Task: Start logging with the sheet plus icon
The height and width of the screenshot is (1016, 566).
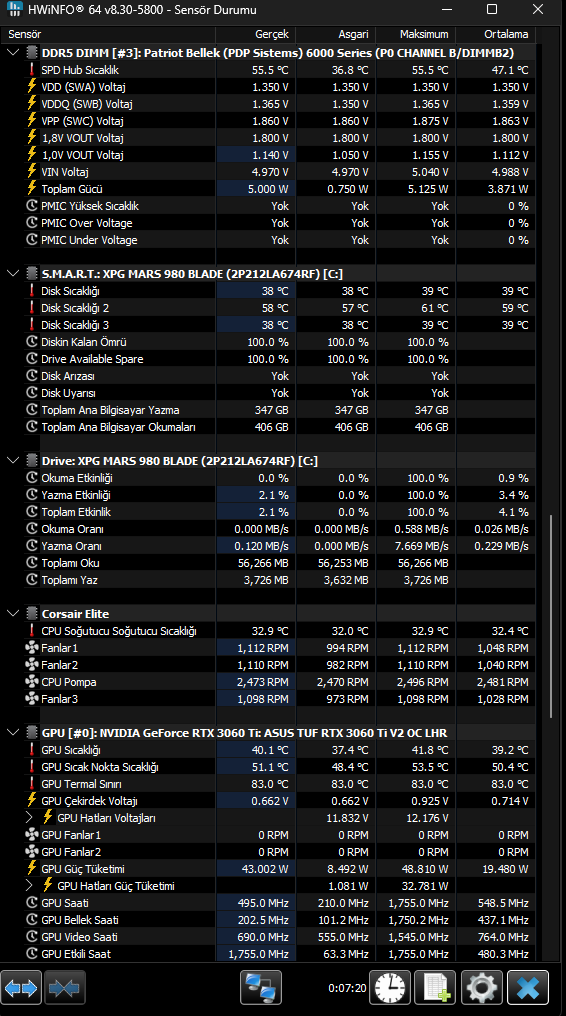Action: tap(435, 988)
